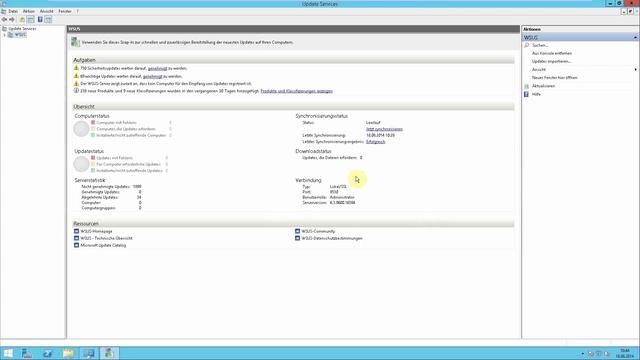This screenshot has width=640, height=360.
Task: Select the Update Services tree root
Action: pos(22,29)
